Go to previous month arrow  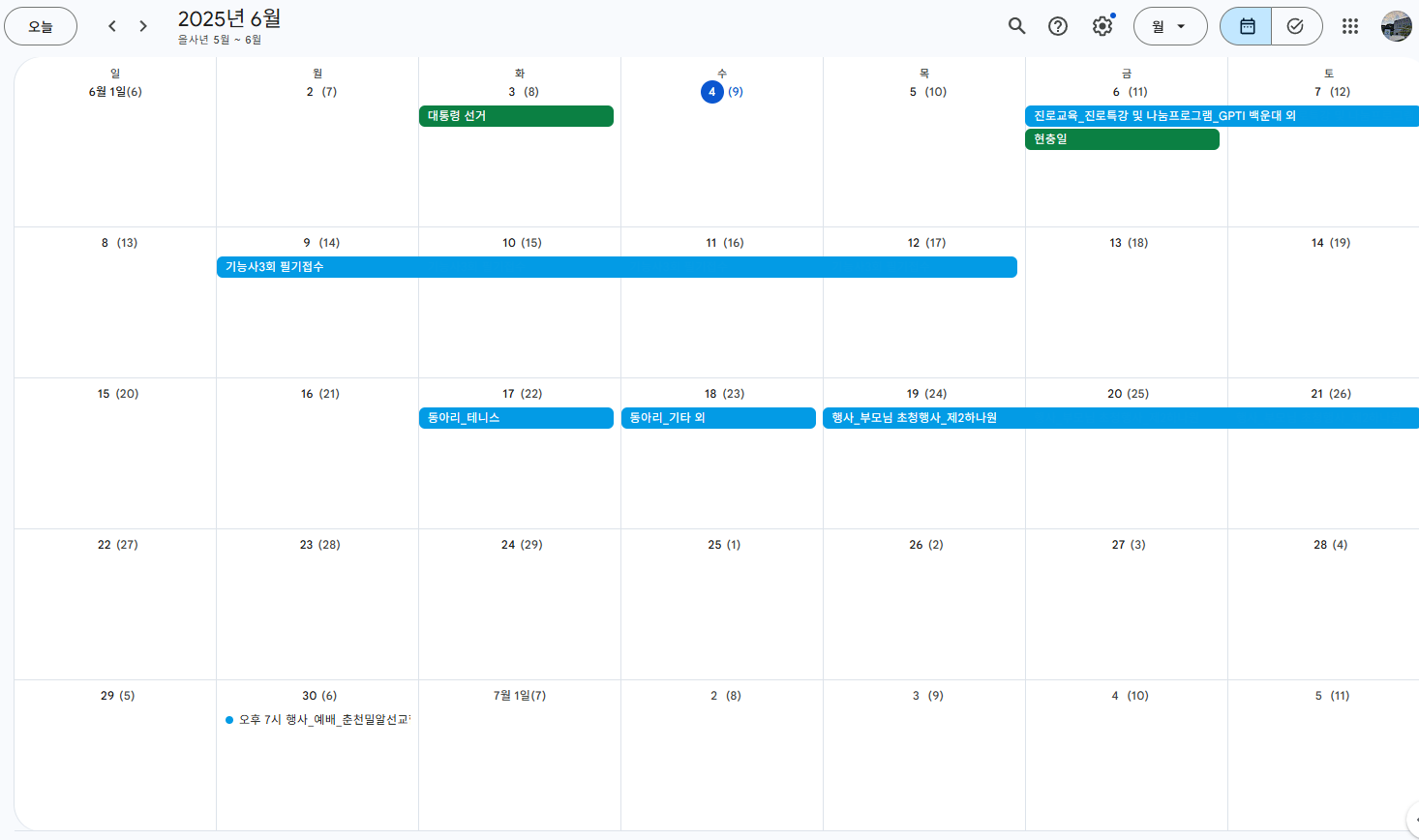point(112,26)
